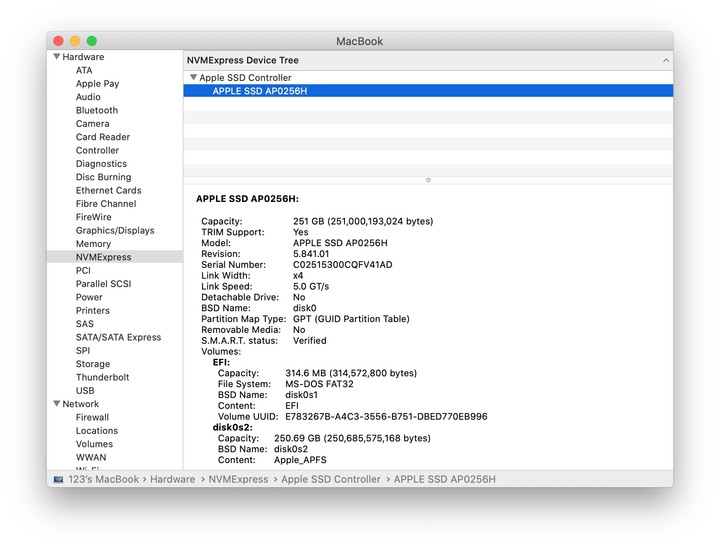Screen dimensions: 720x549
Task: Click APPLE SSD AP0256H in path bar
Action: click(444, 479)
